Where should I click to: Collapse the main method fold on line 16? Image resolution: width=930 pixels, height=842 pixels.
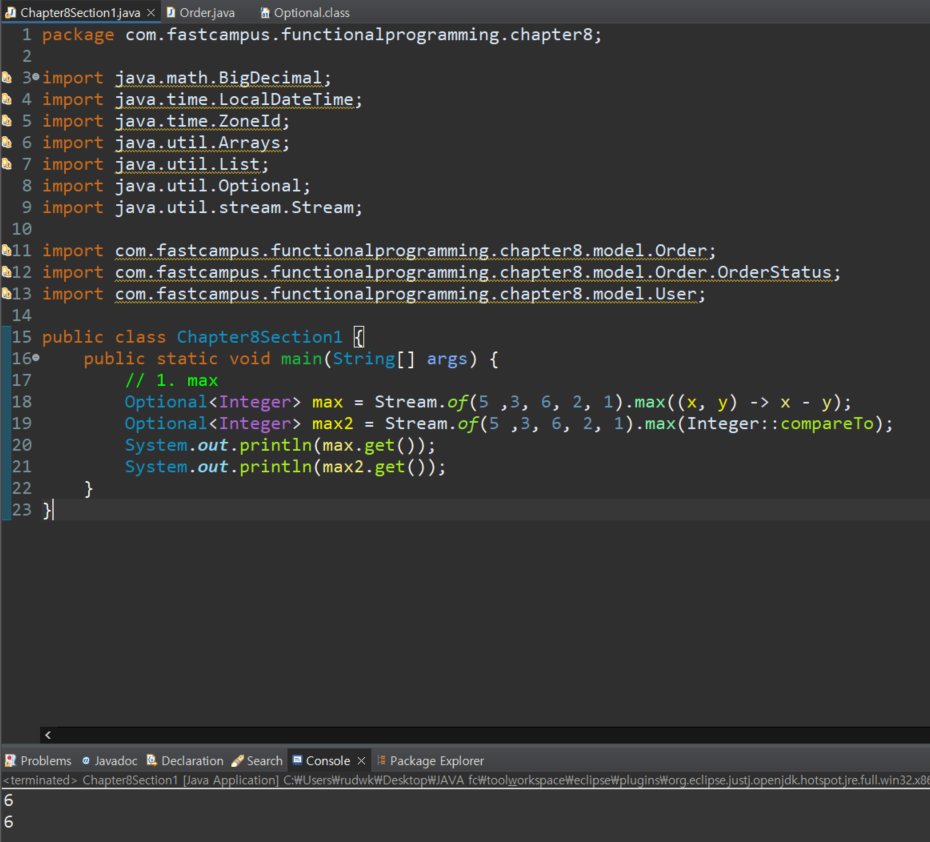point(36,358)
